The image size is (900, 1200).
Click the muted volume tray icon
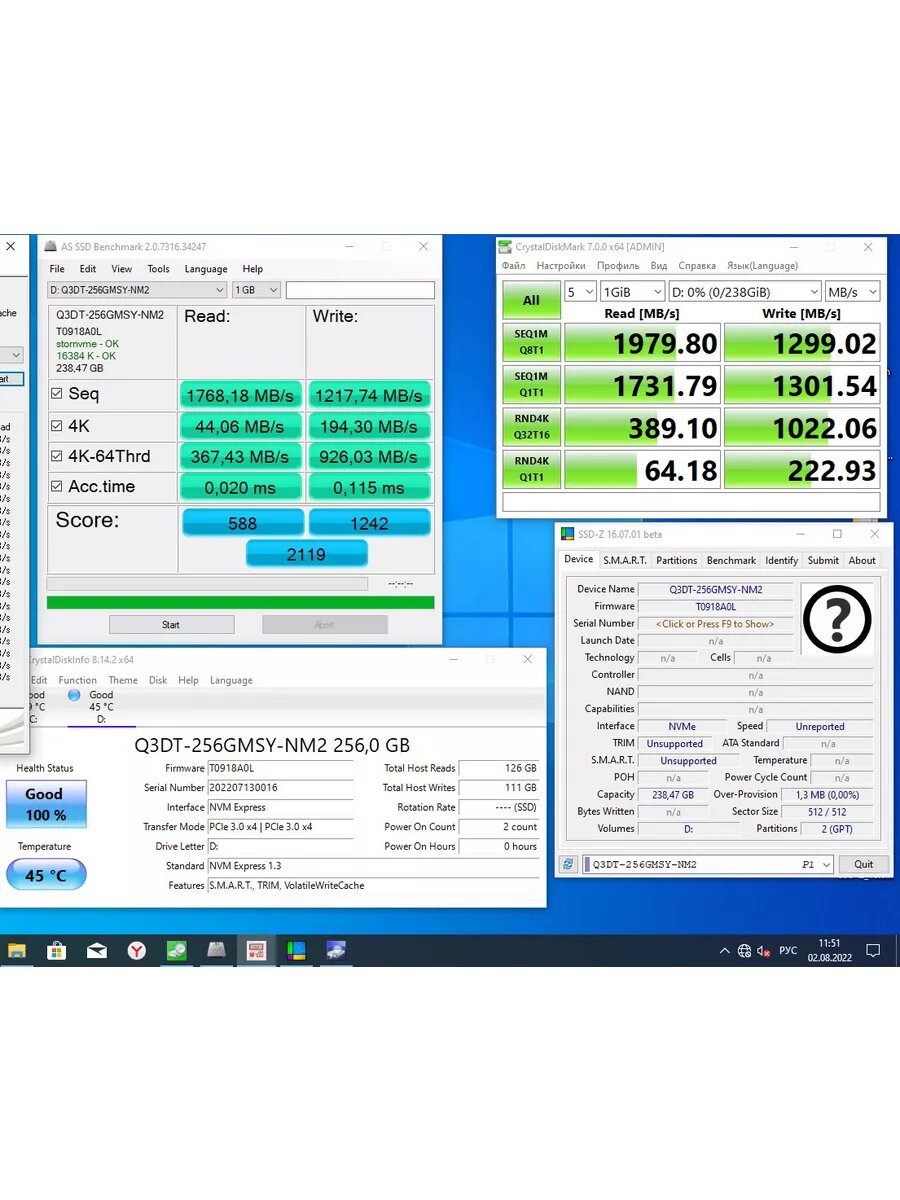[x=763, y=951]
